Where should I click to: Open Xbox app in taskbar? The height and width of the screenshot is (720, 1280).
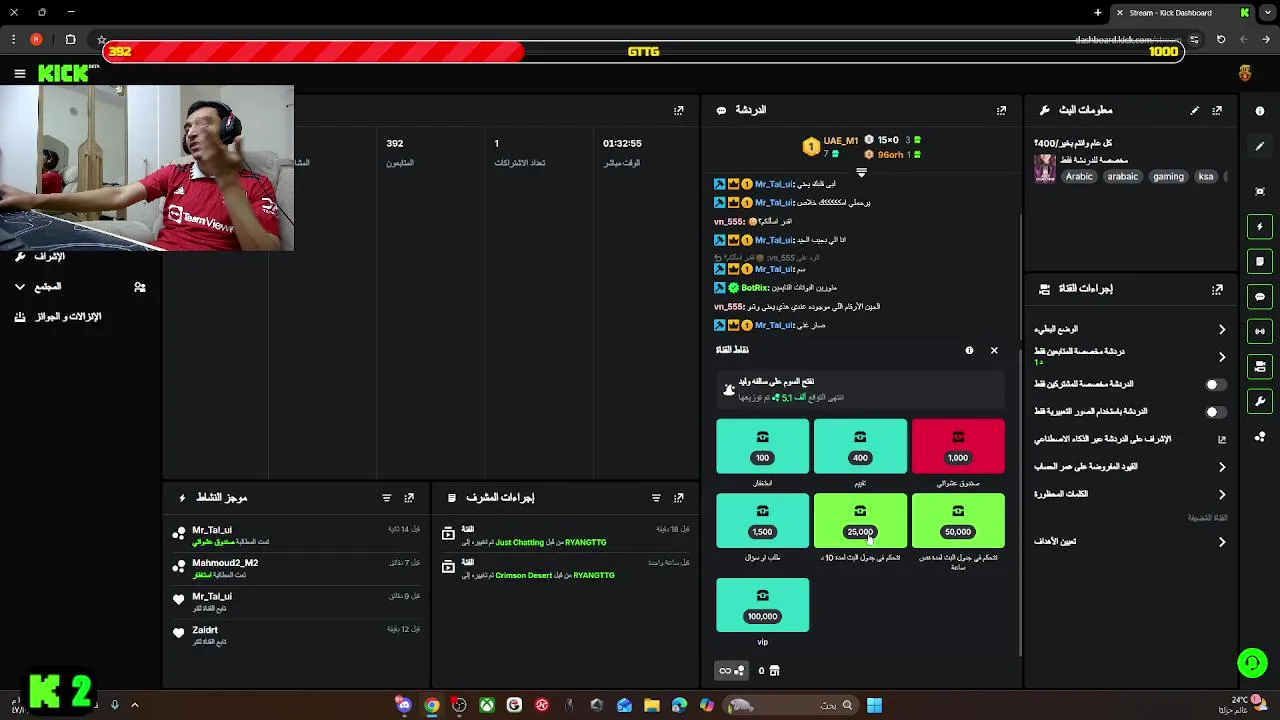[487, 705]
